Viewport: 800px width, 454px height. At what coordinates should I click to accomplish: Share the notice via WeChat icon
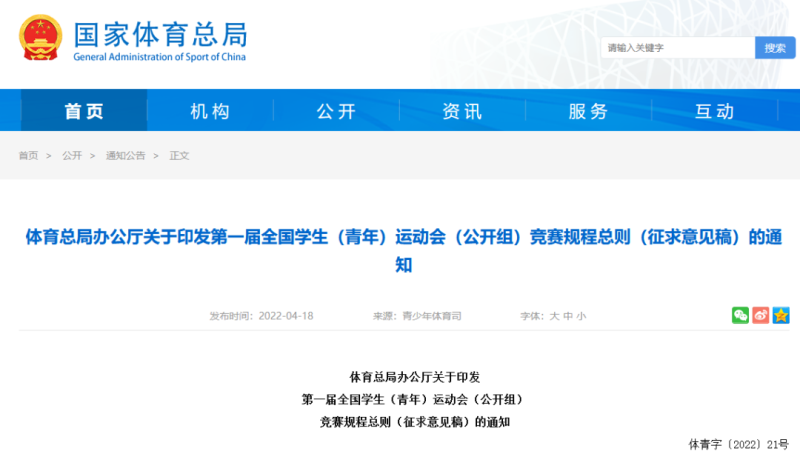tap(740, 315)
